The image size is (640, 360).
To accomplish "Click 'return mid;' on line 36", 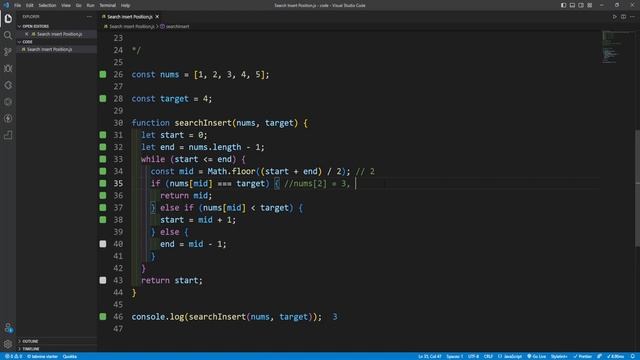I will click(x=186, y=196).
